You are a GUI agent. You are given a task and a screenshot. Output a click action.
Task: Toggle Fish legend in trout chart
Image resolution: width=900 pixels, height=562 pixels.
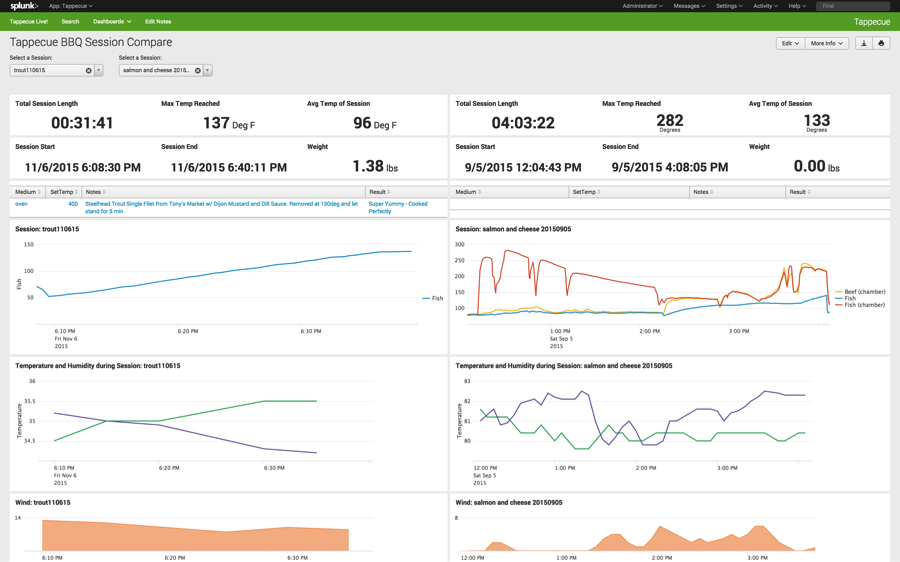(x=436, y=298)
